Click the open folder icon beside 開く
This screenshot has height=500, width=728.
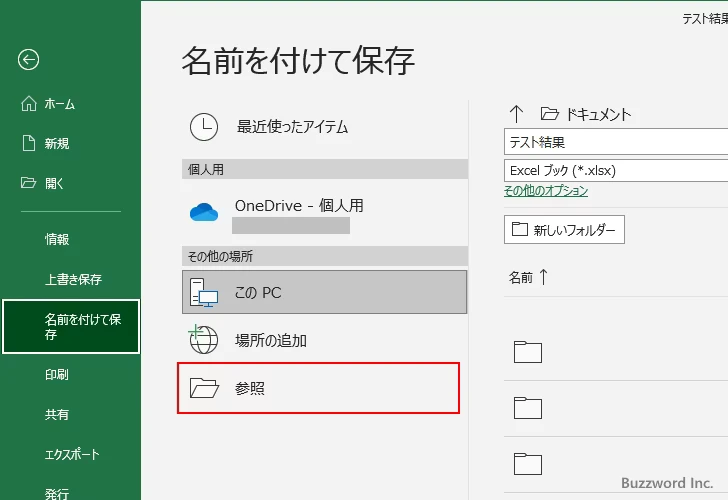point(28,182)
